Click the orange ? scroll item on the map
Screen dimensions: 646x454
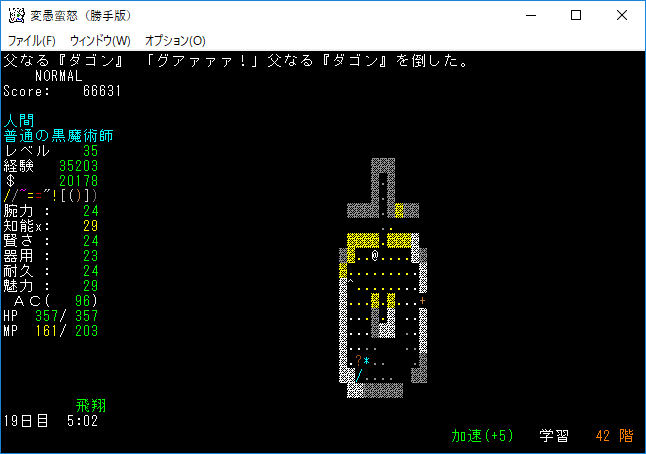(x=358, y=360)
